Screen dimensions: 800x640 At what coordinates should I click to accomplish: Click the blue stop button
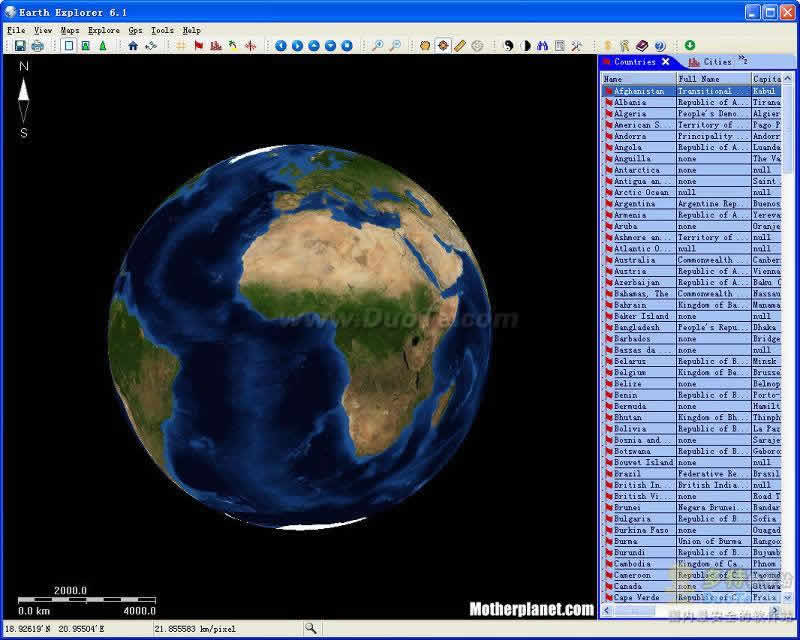tap(347, 46)
